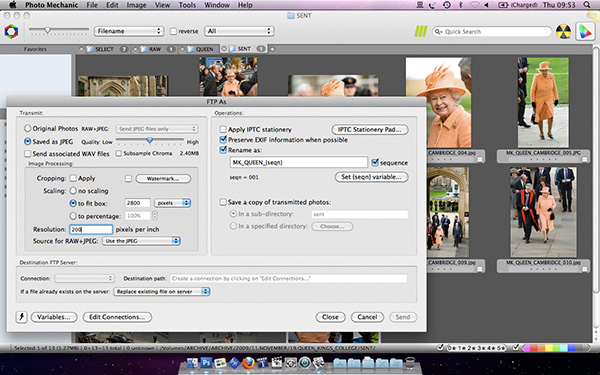Click the Photo Mechanic colorful hexagon toolbar icon
Screen dimensions: 600x375
tap(11, 31)
